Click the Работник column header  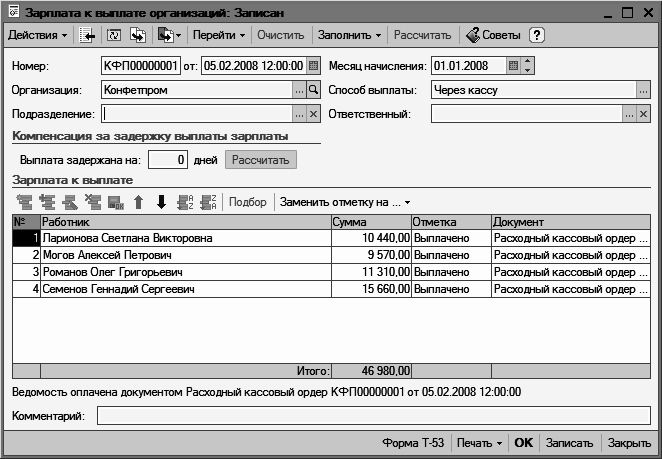tap(186, 222)
